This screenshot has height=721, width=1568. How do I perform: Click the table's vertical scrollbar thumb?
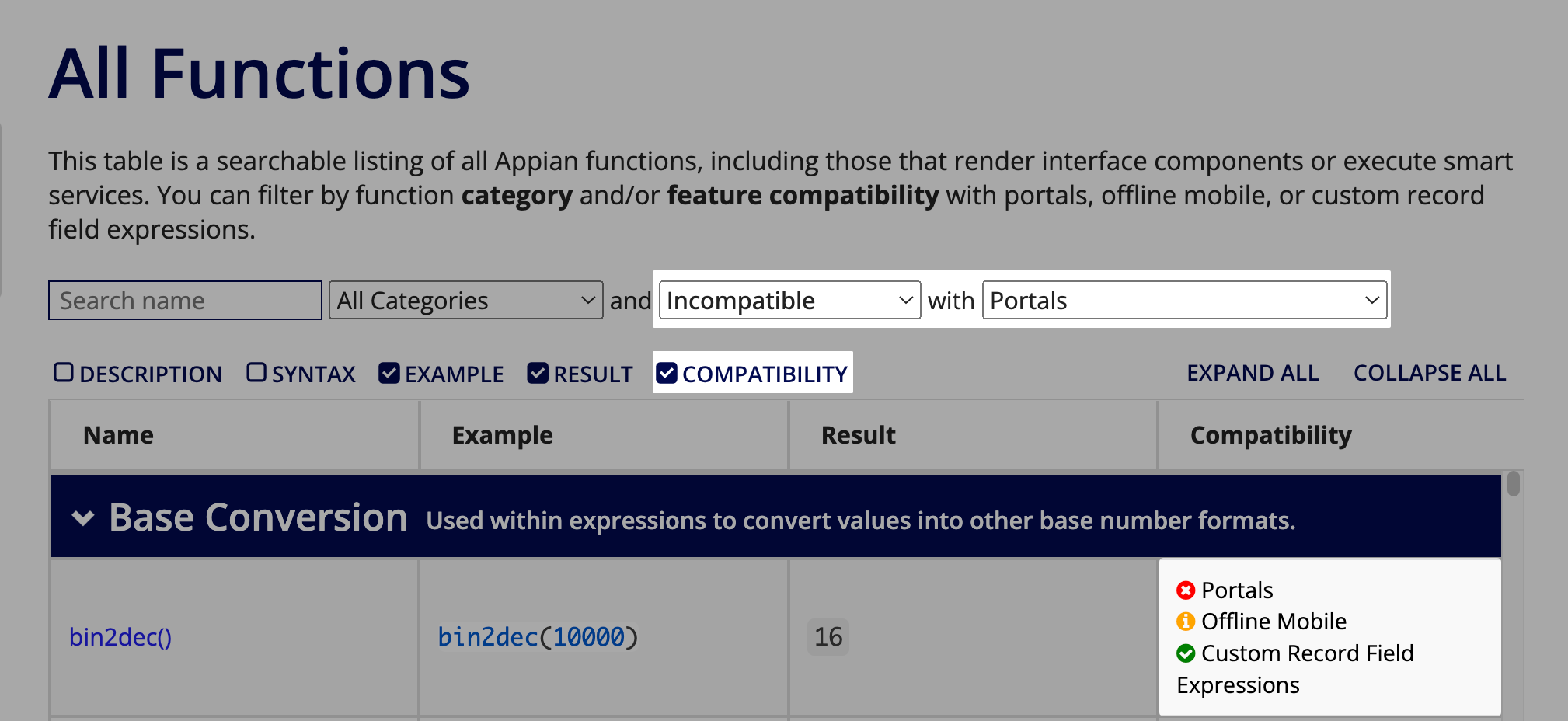tap(1513, 483)
